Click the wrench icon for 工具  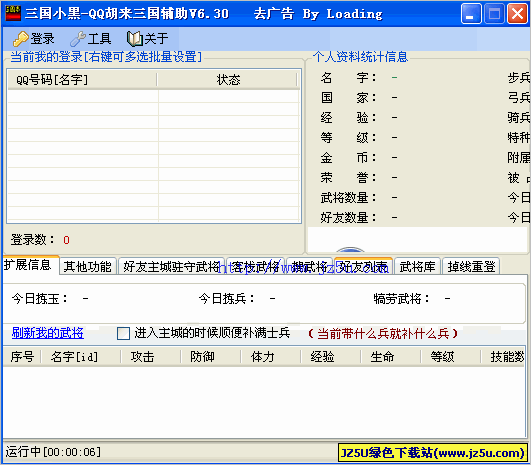(78, 39)
